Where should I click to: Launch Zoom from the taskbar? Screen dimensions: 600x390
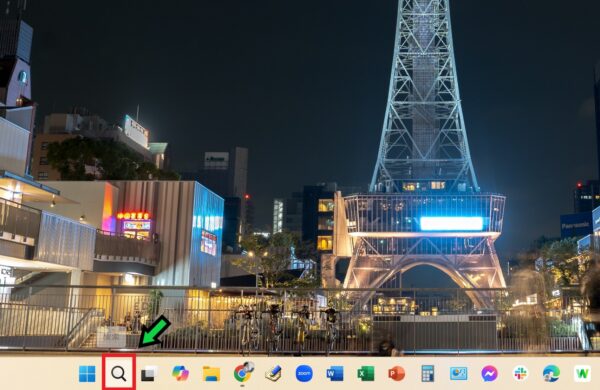point(304,373)
